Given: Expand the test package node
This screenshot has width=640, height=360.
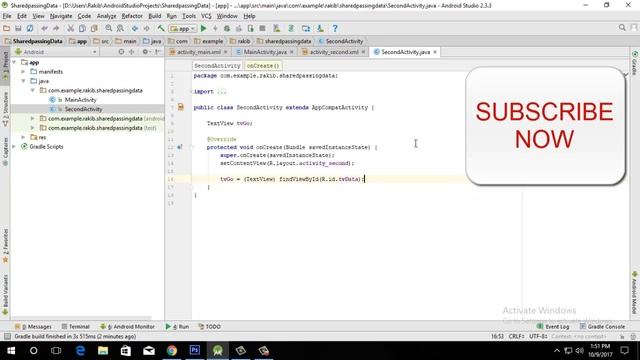Looking at the screenshot, I should (x=33, y=128).
